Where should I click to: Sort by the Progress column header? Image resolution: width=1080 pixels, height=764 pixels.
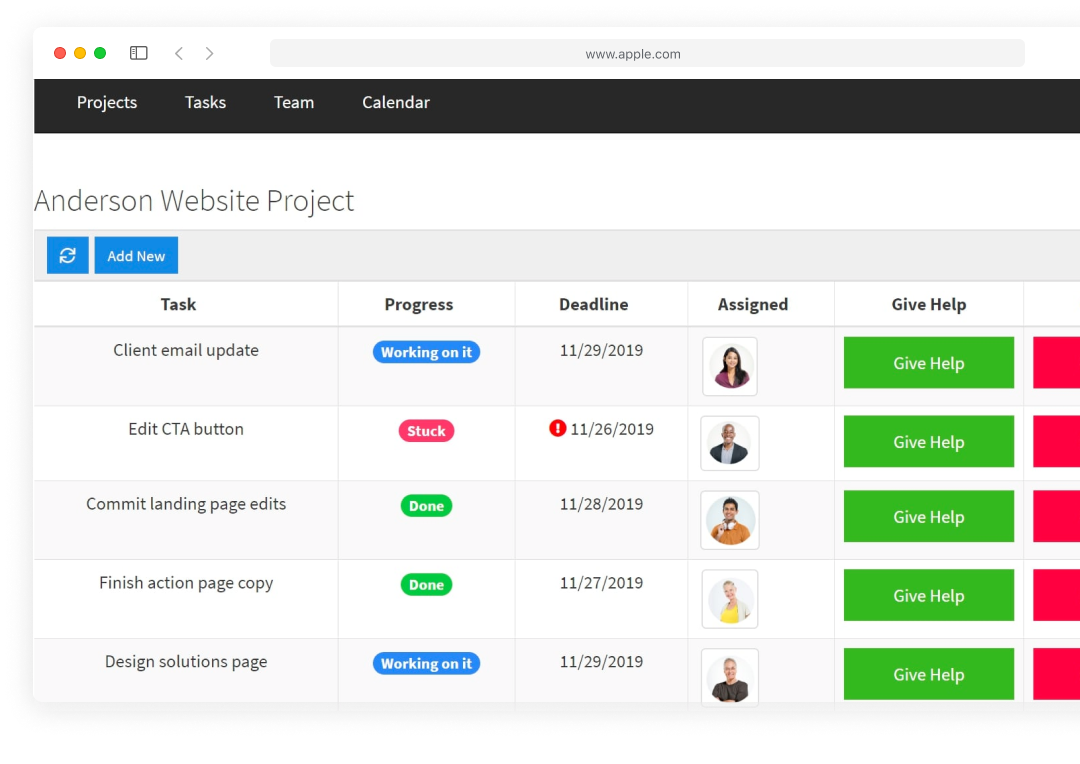tap(419, 304)
